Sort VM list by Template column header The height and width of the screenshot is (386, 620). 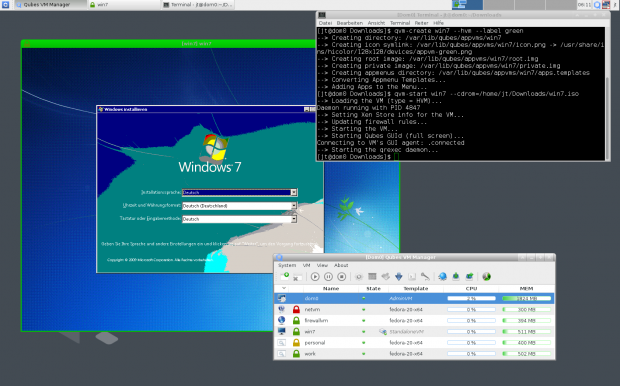[x=416, y=289]
